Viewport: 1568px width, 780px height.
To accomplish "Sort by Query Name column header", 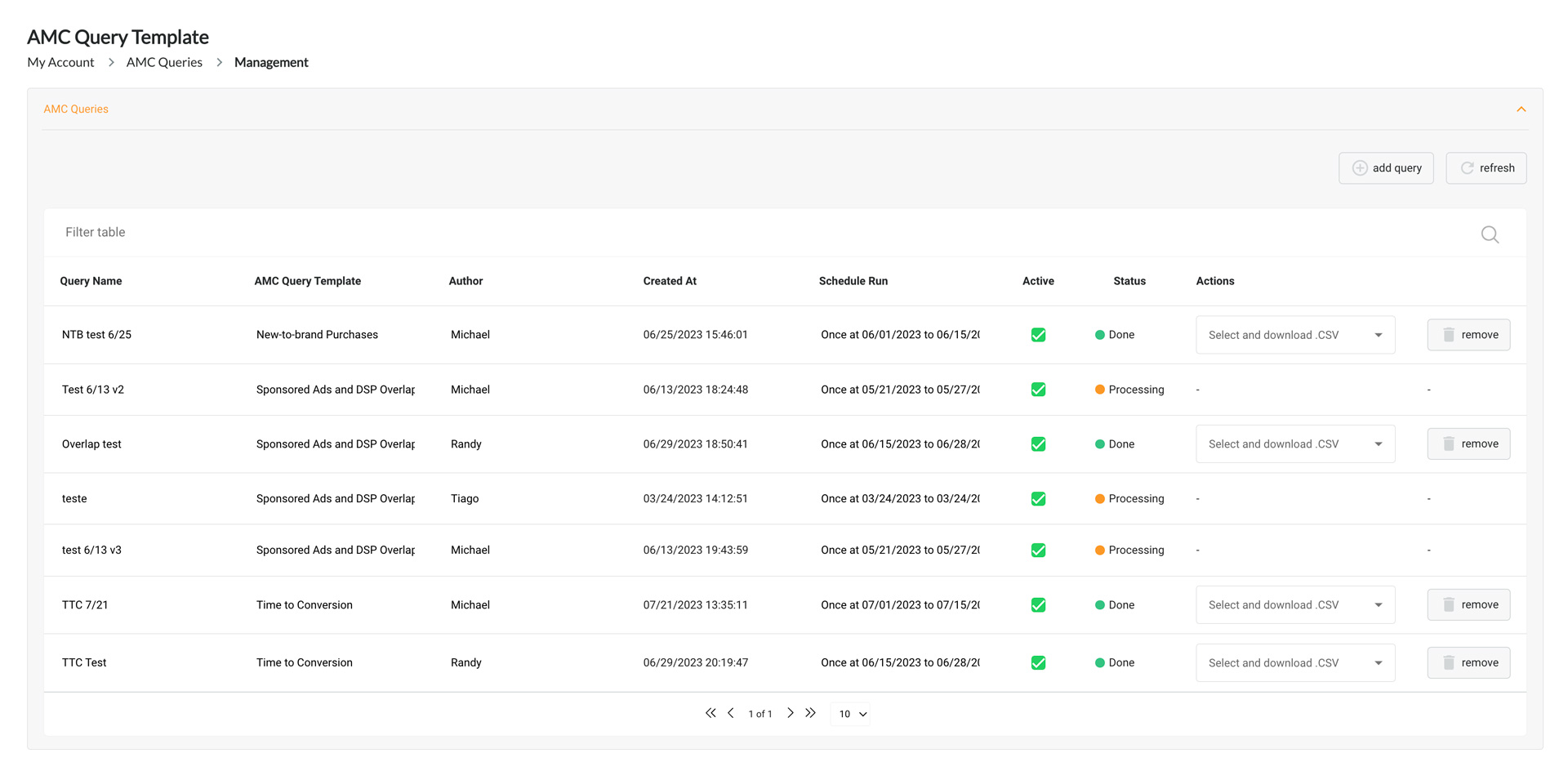I will tap(91, 281).
